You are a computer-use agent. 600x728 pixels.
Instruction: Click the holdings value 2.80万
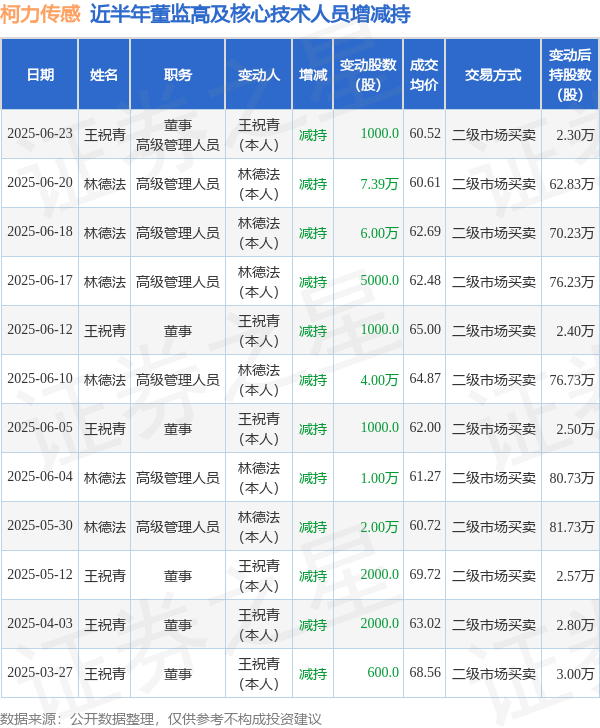tap(575, 625)
